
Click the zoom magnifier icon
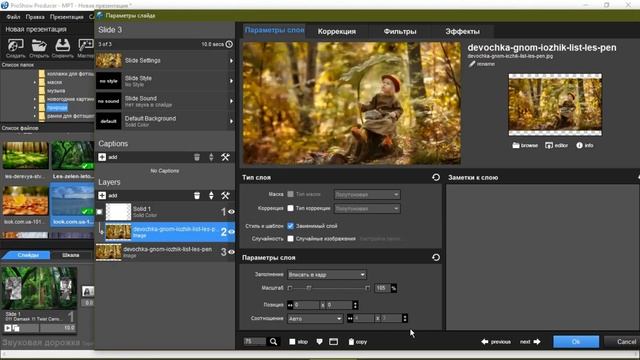pyautogui.click(x=273, y=342)
